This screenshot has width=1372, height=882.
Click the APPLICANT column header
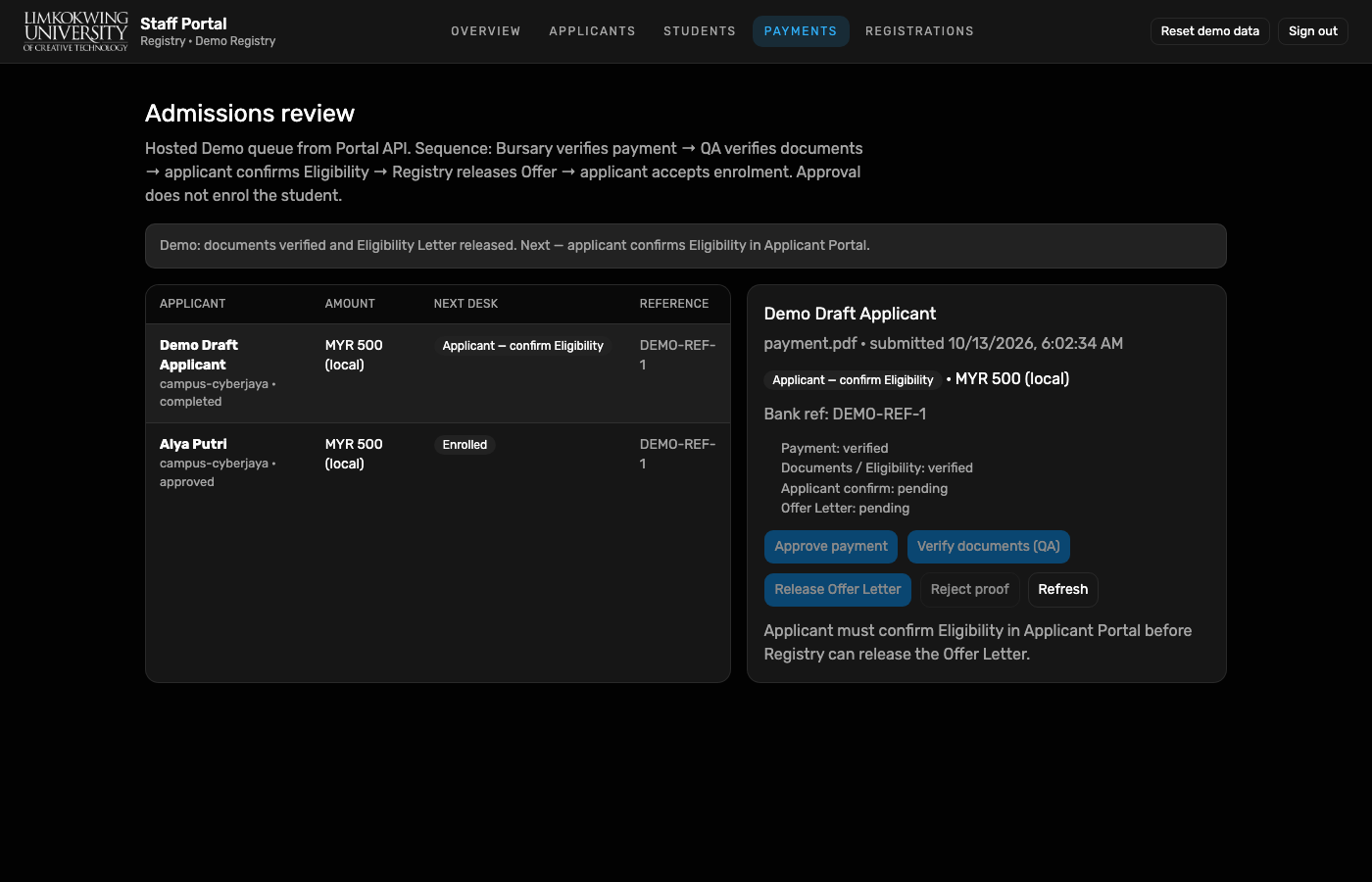point(193,304)
